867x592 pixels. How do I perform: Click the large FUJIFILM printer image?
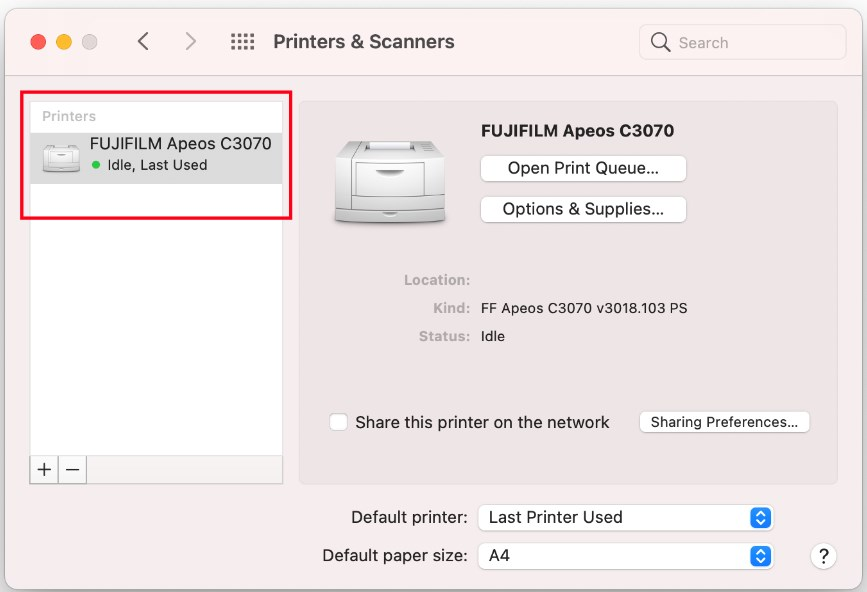tap(390, 182)
